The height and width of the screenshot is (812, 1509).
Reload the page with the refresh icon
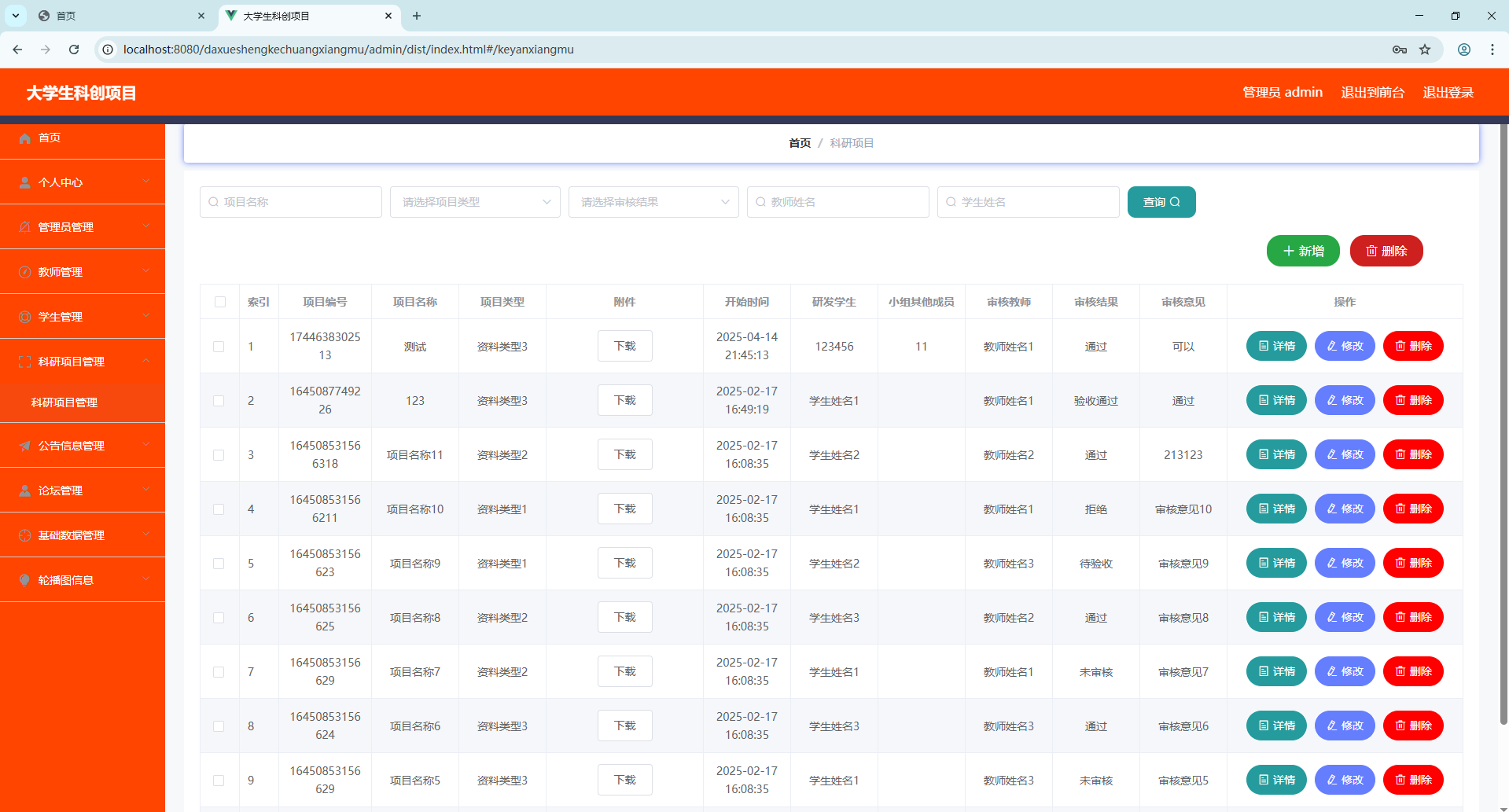point(74,50)
